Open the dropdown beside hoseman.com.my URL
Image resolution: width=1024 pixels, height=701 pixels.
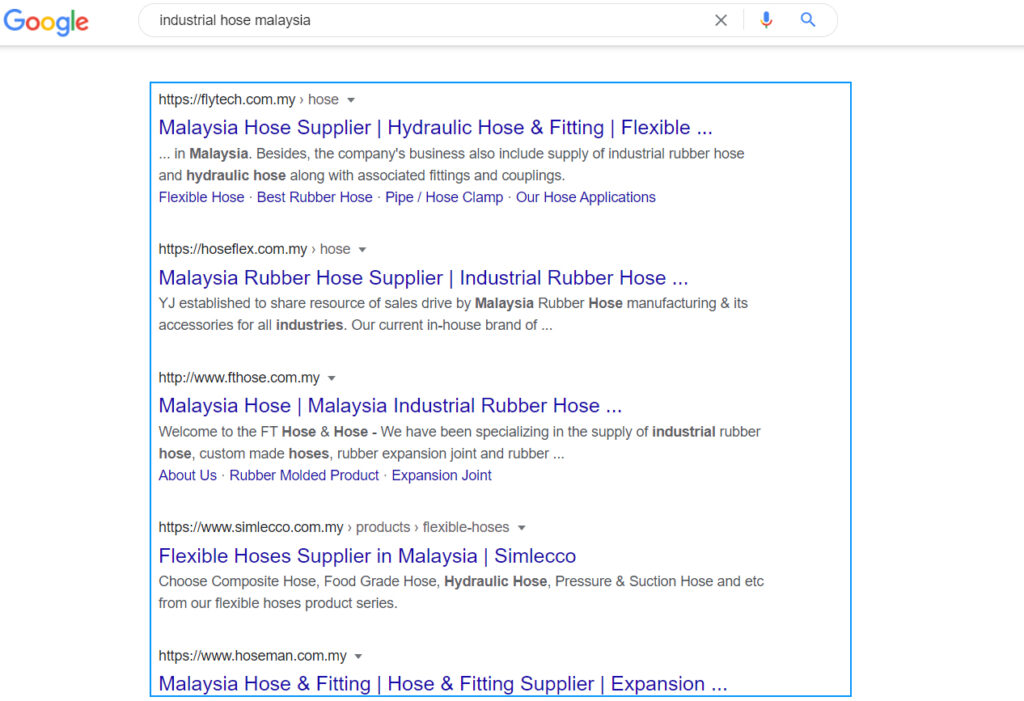point(357,656)
